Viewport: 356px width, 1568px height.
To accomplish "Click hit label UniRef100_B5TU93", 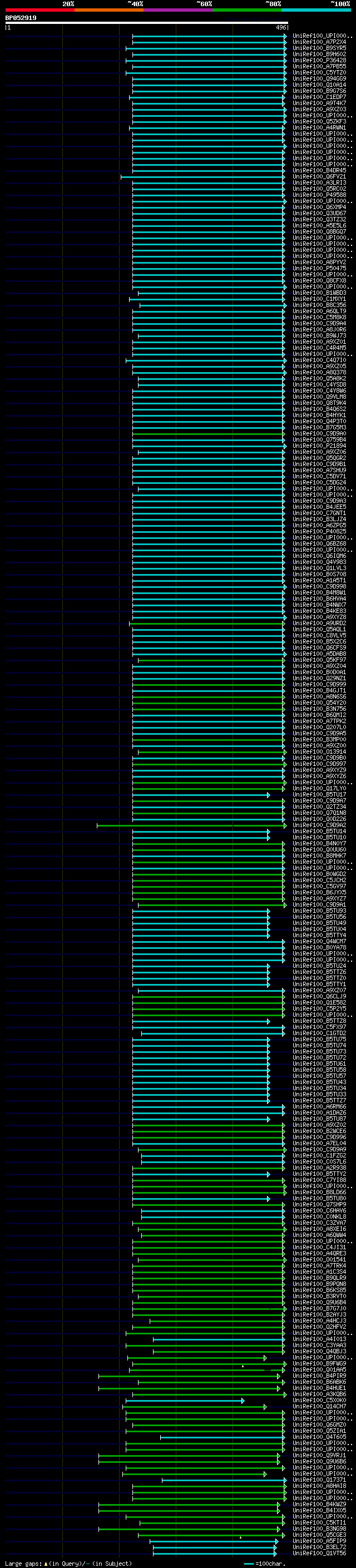I will pos(319,911).
